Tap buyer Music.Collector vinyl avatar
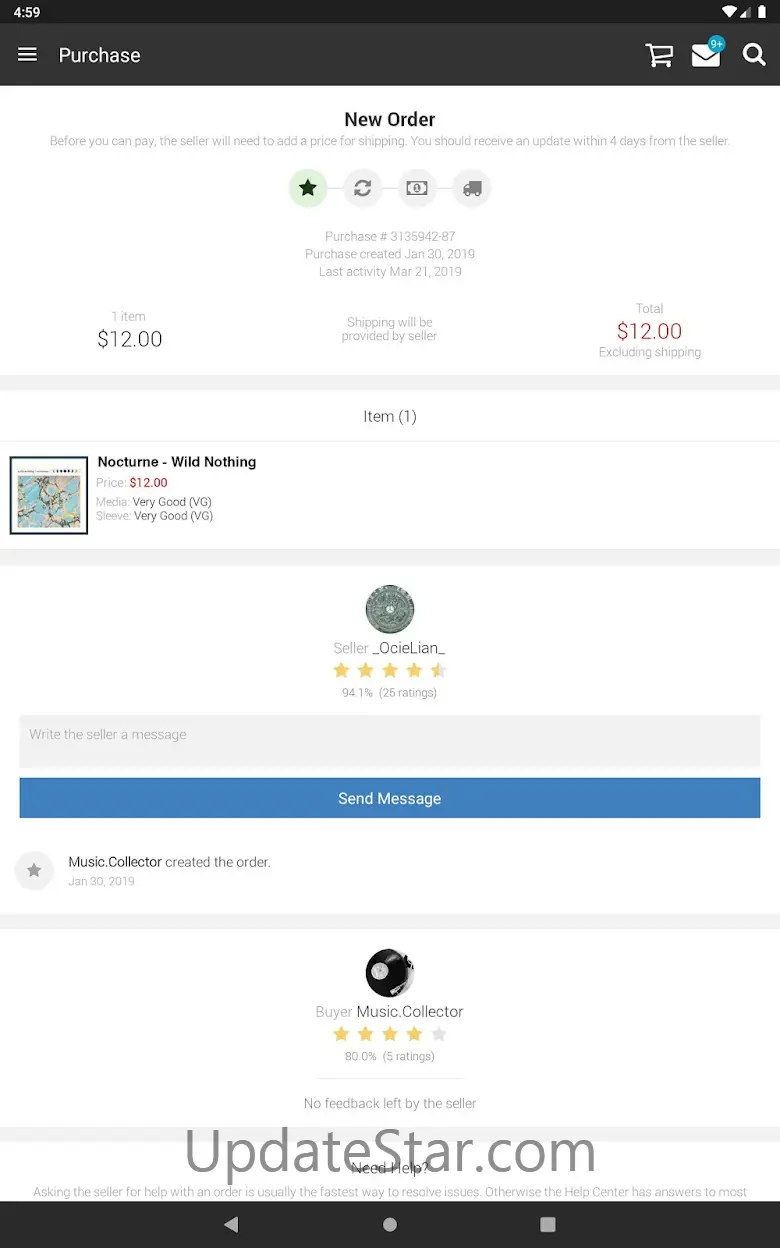 pyautogui.click(x=390, y=973)
